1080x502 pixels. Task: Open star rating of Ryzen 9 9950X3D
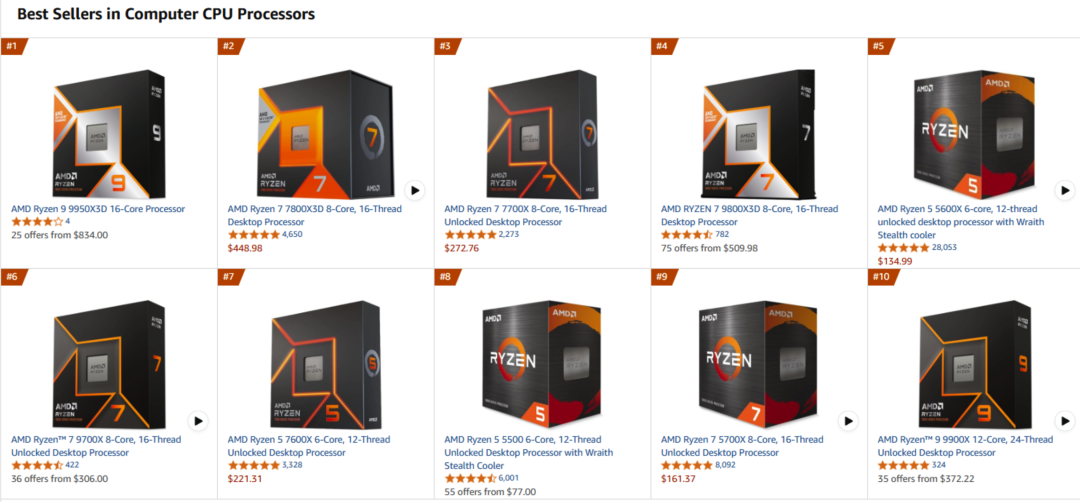[37, 222]
